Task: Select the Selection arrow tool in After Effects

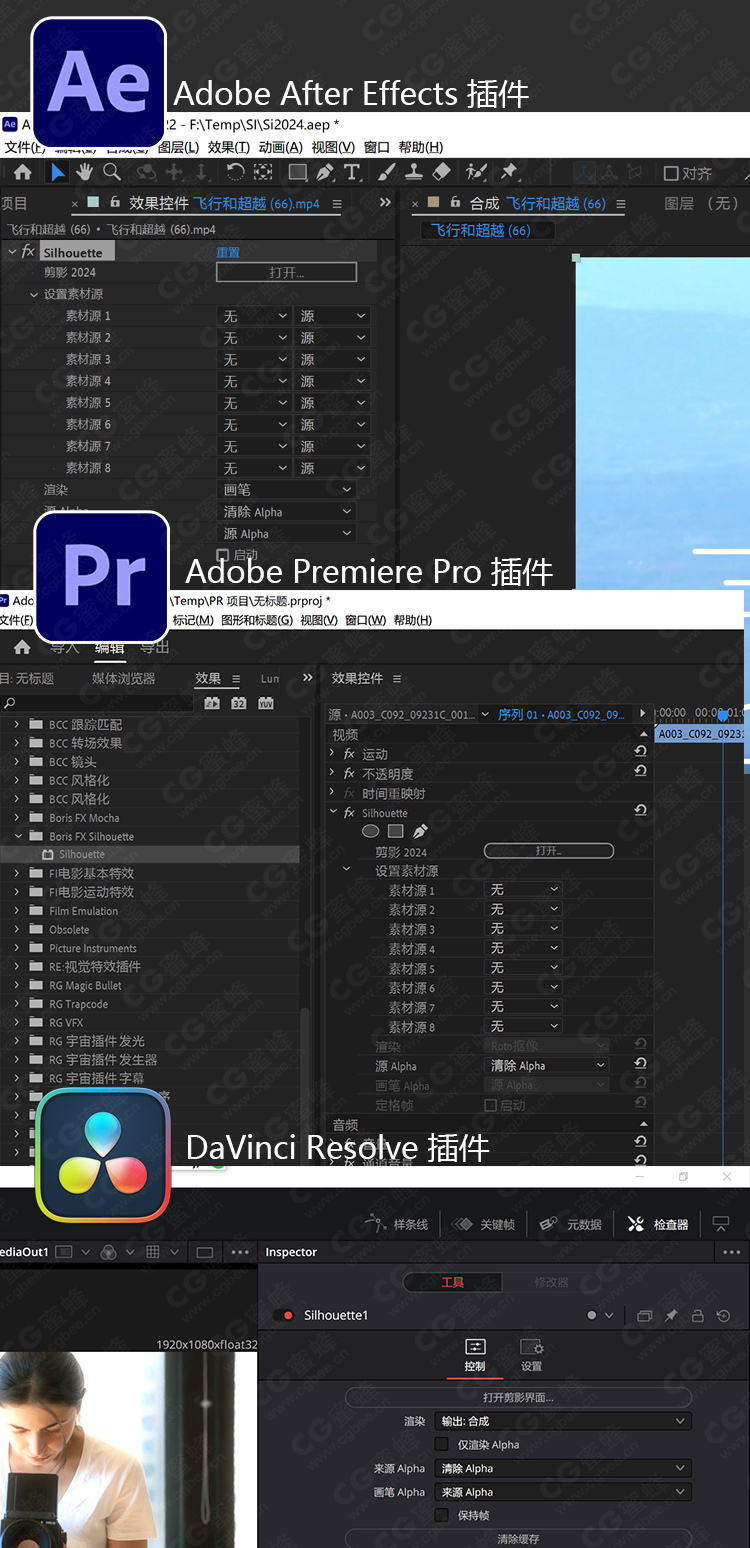Action: [x=58, y=172]
